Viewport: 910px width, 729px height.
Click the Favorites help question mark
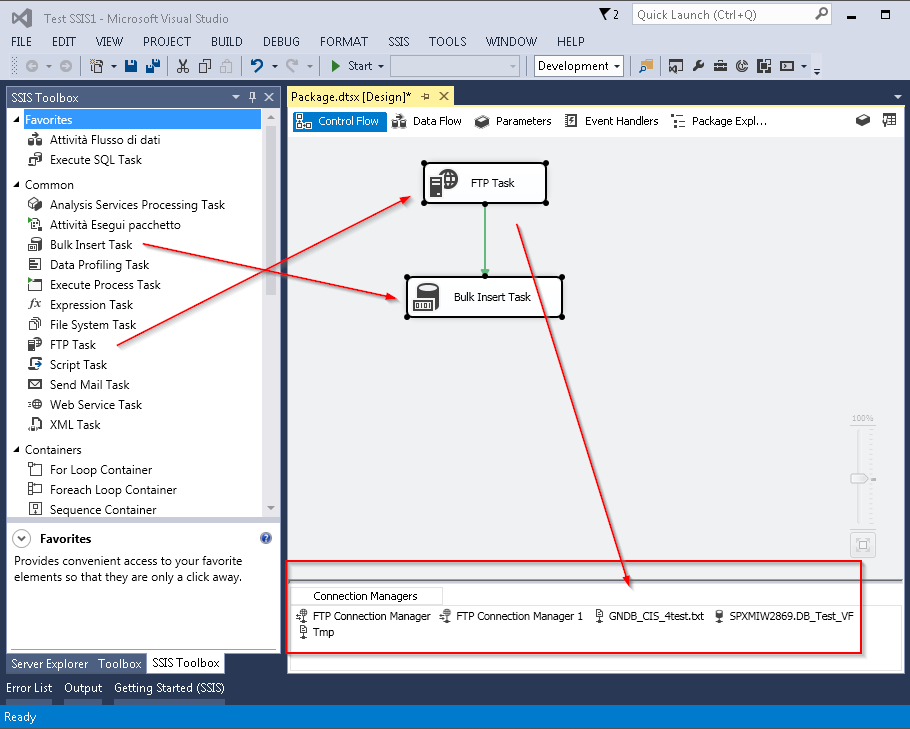265,538
